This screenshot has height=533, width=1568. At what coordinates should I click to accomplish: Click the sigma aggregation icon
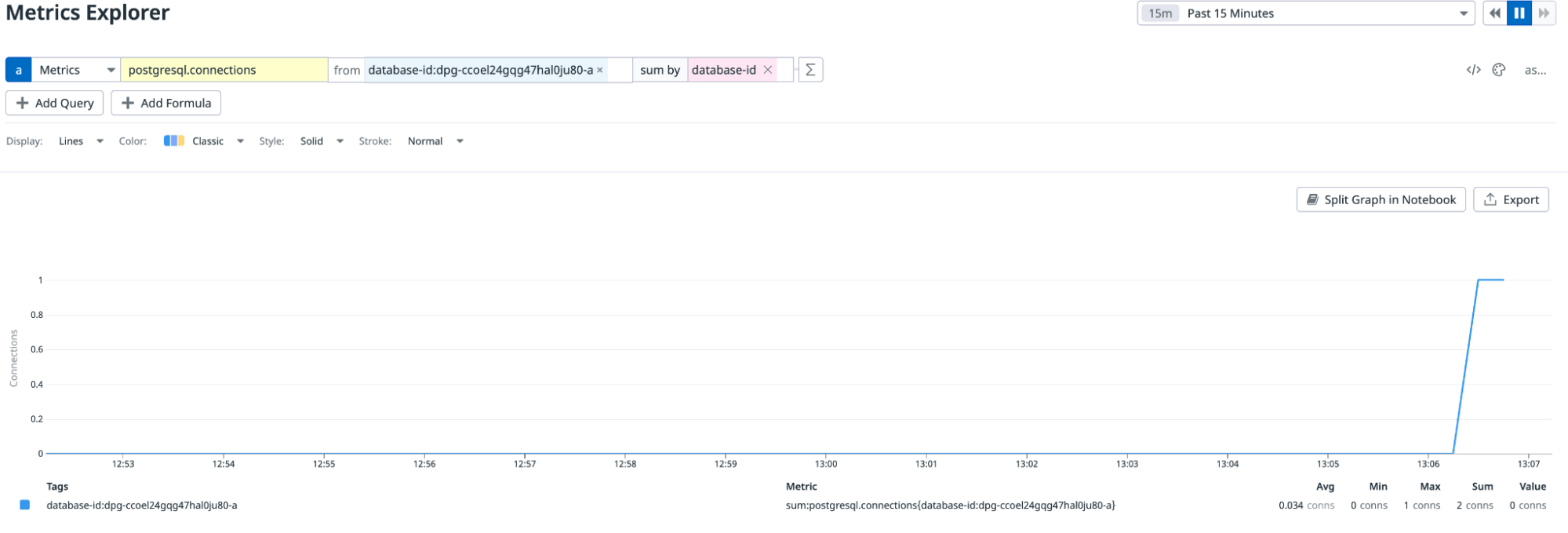tap(810, 70)
